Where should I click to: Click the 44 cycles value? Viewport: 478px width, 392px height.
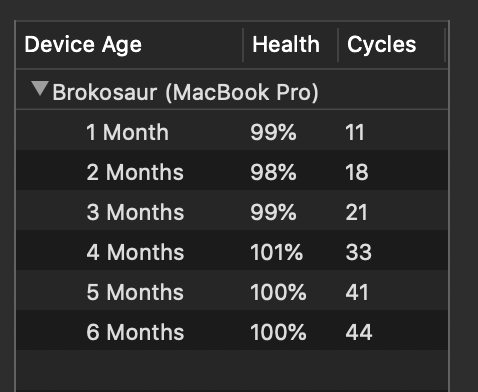pyautogui.click(x=359, y=332)
